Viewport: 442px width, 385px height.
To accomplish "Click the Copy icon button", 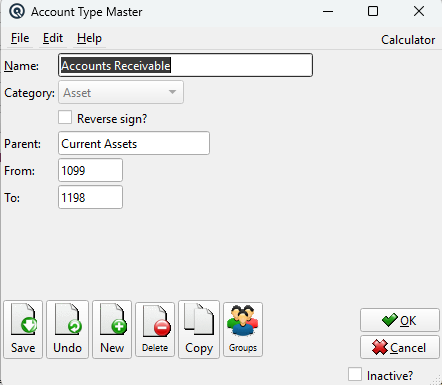I will point(199,329).
